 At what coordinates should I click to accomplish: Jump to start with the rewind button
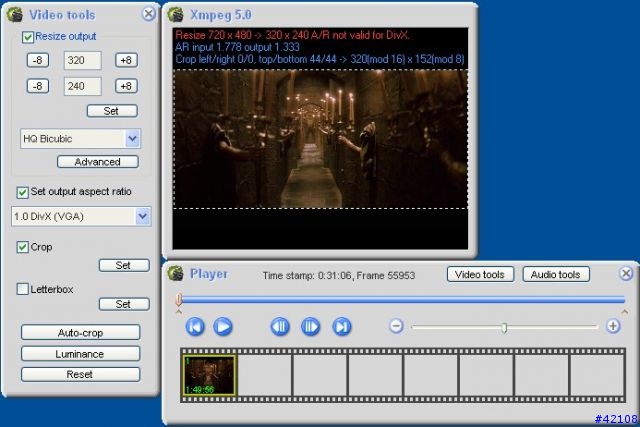195,327
